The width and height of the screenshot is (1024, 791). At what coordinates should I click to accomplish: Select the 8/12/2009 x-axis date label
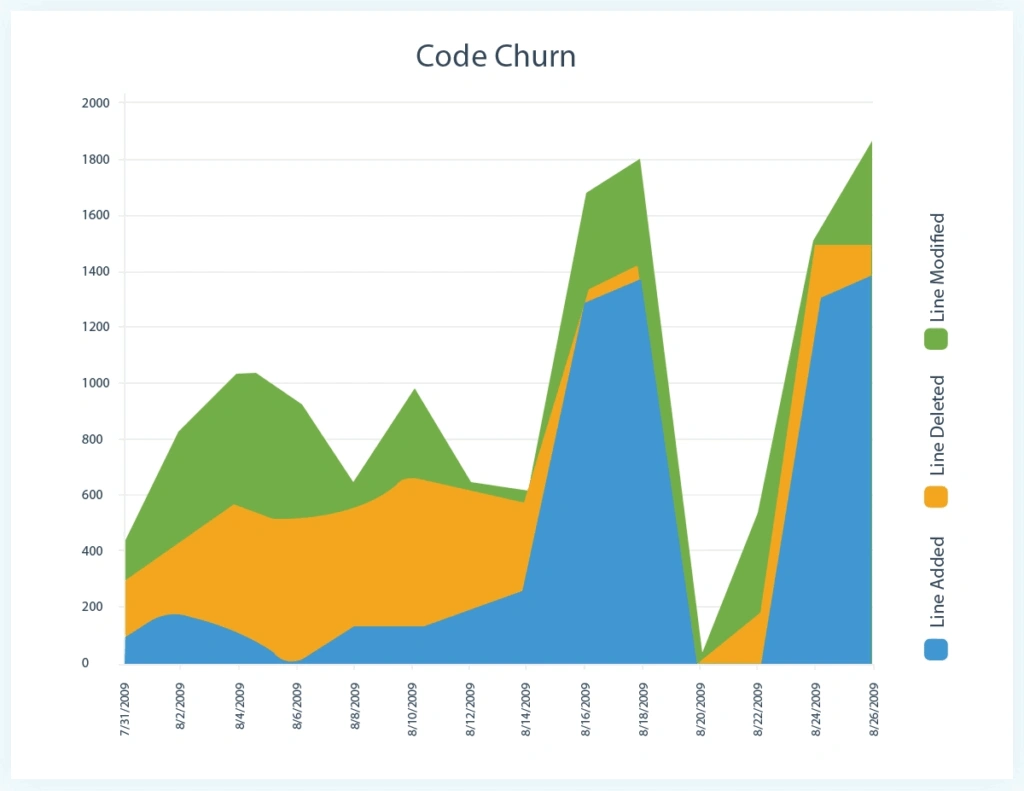point(471,709)
